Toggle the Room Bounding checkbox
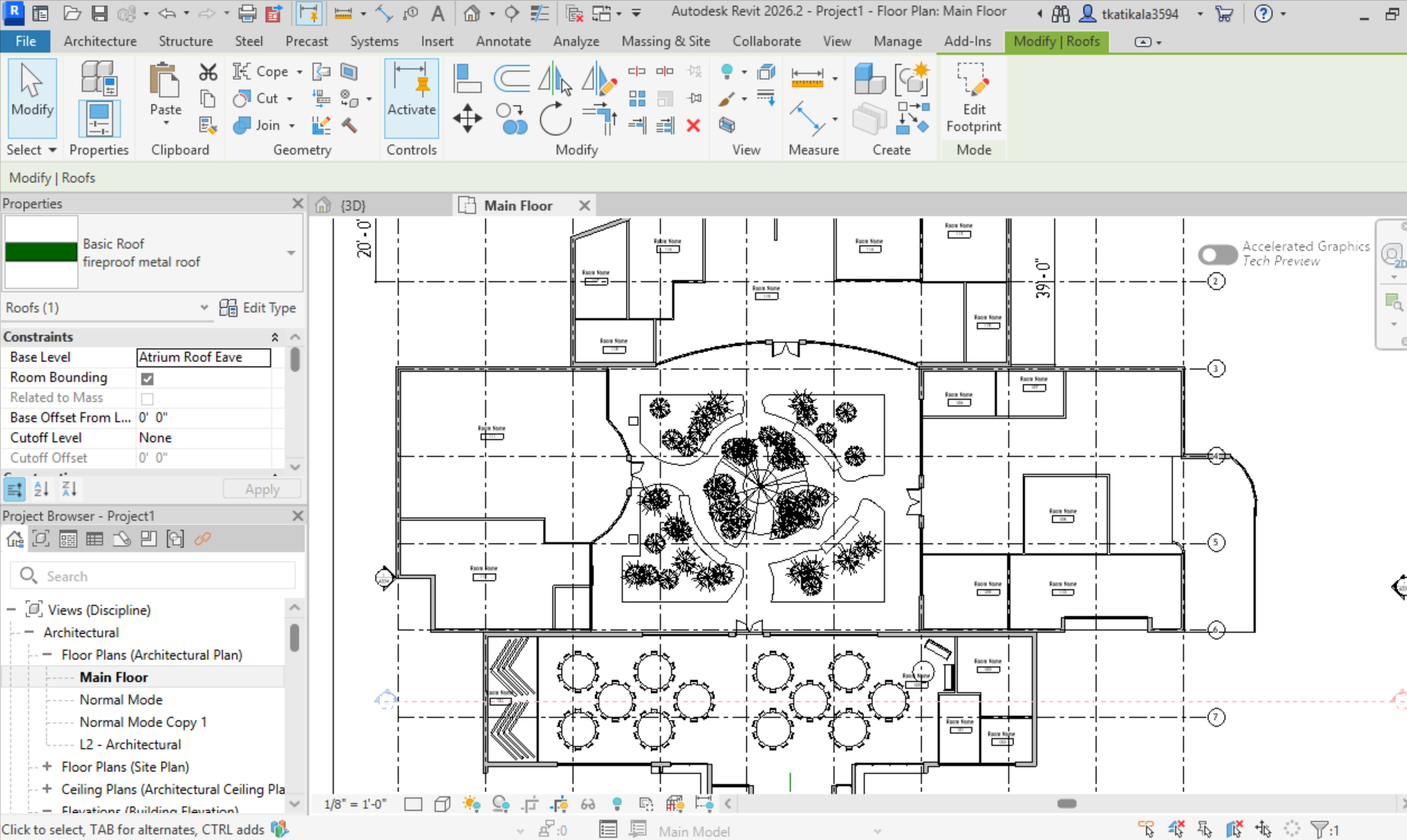The image size is (1407, 840). point(147,378)
